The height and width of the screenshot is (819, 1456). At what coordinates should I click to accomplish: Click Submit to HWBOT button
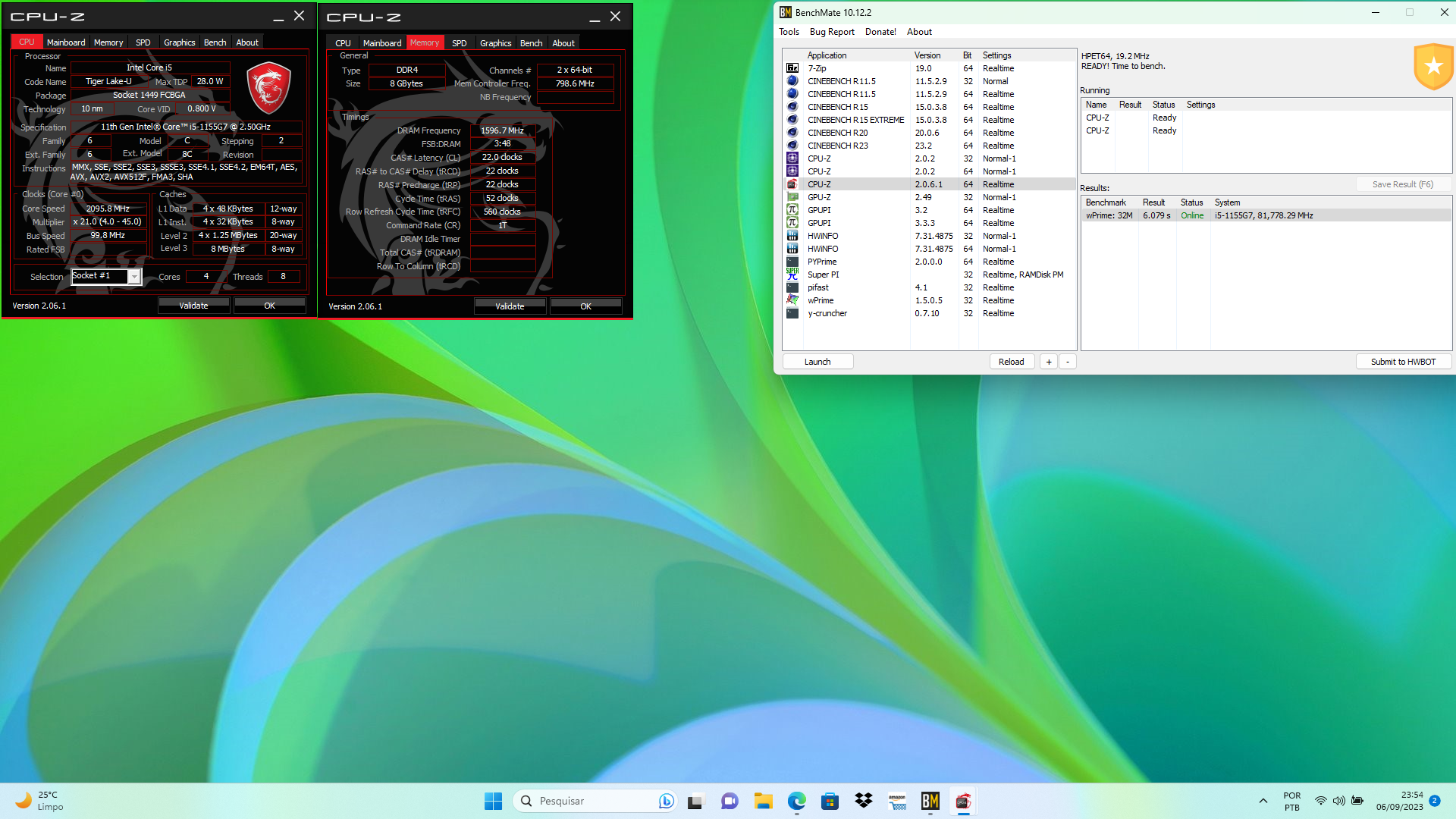[1403, 362]
